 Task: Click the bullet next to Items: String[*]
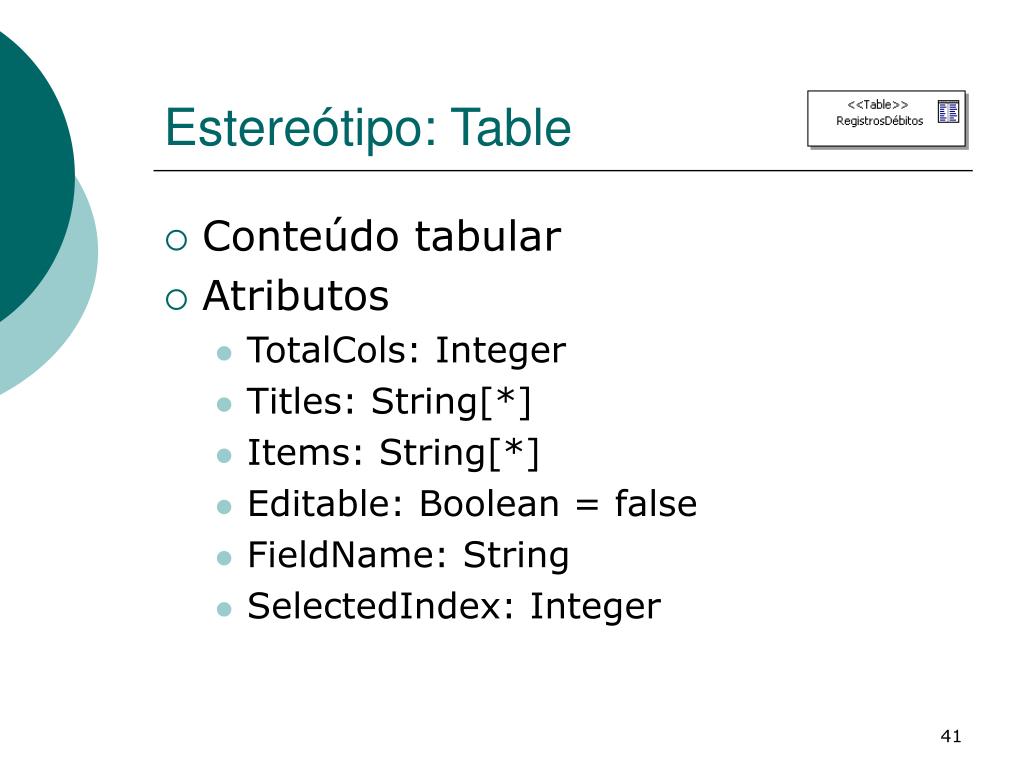(x=224, y=455)
